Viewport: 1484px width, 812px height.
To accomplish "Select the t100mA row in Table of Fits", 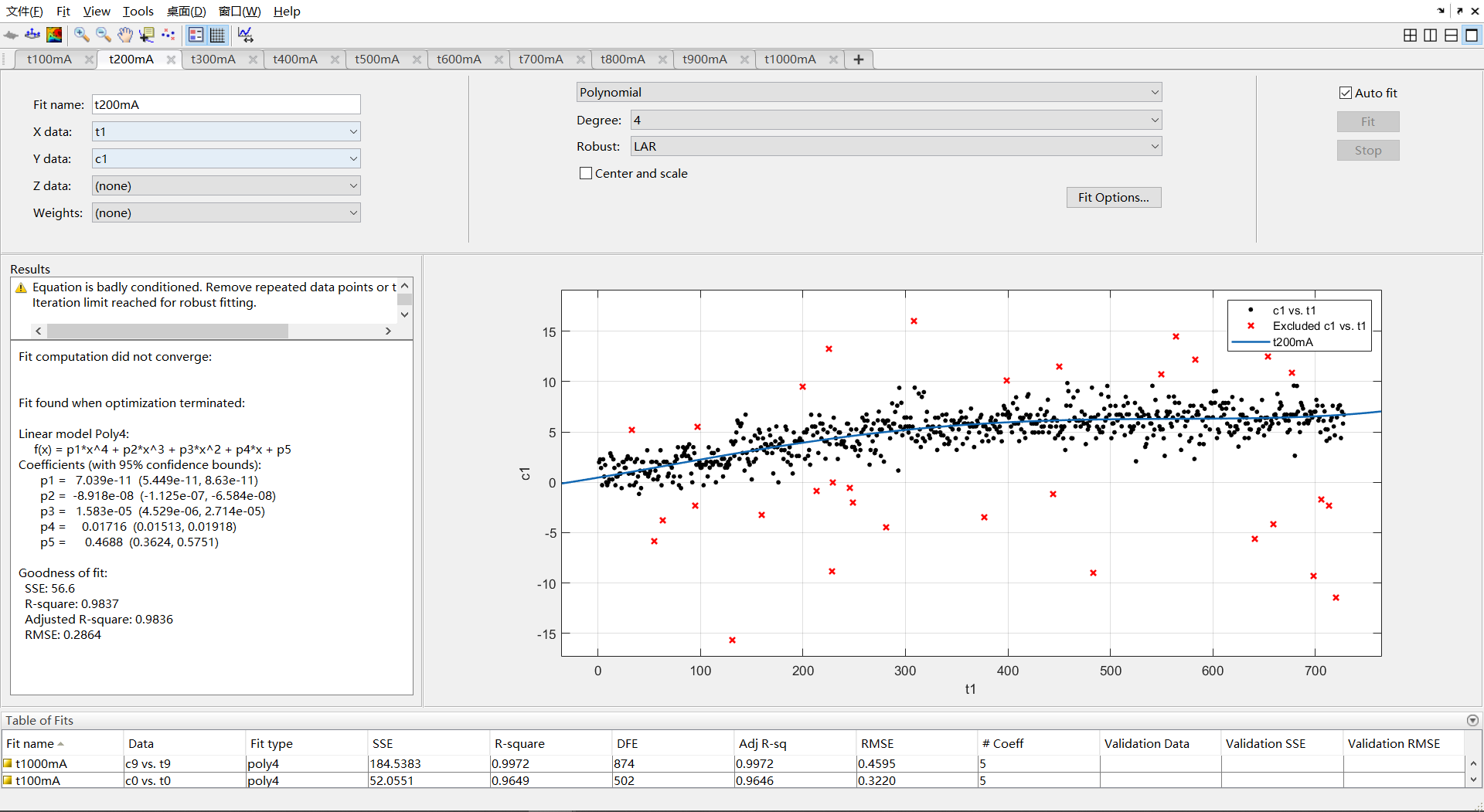I will (733, 780).
